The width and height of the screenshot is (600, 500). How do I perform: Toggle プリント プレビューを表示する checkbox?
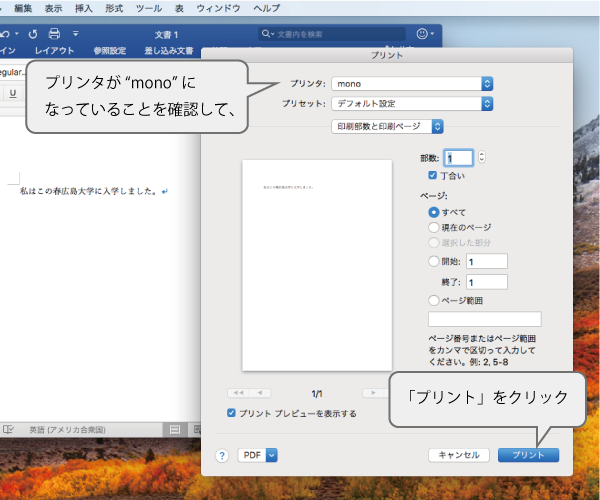coord(231,413)
